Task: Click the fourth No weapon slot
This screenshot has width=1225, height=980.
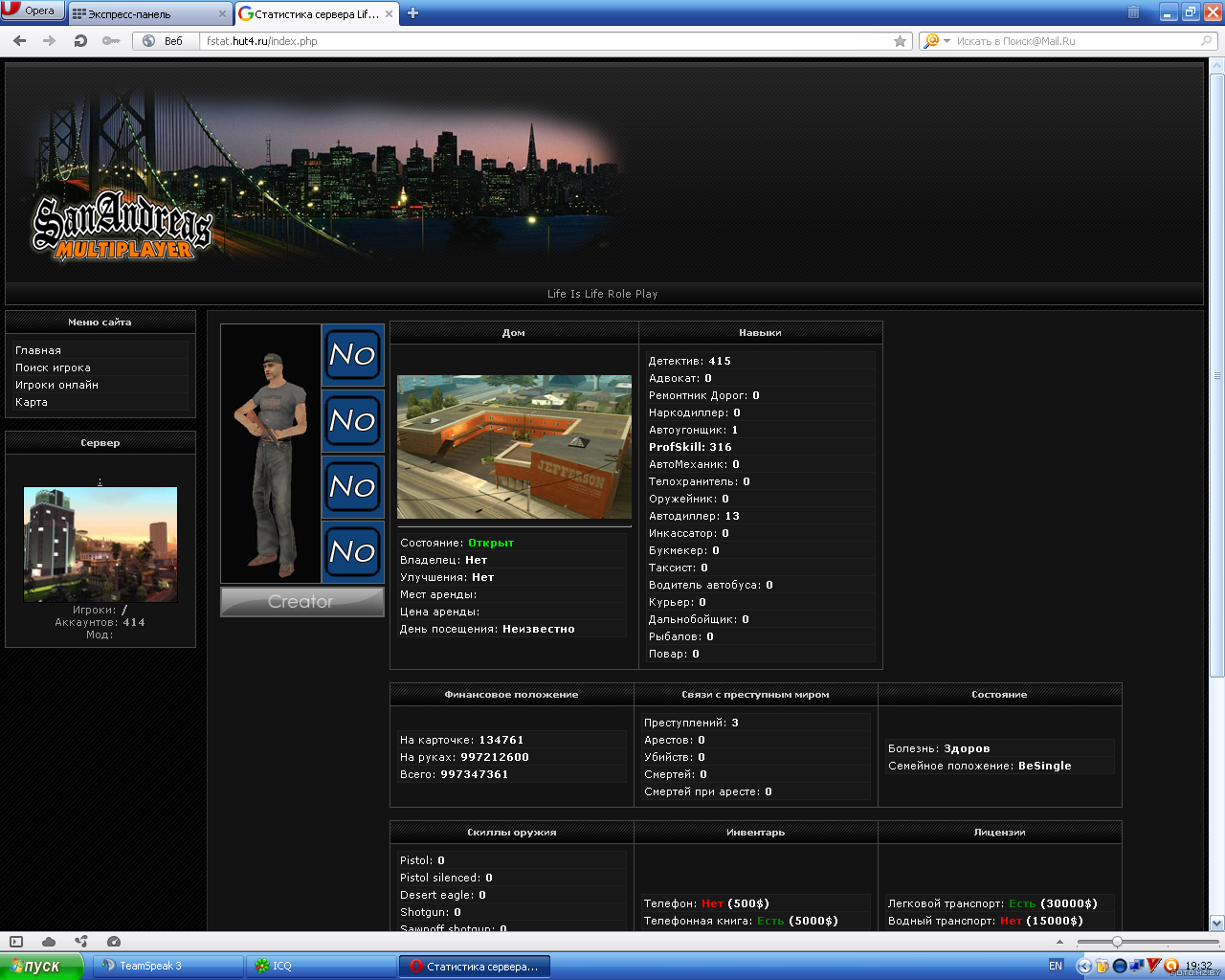Action: point(352,551)
